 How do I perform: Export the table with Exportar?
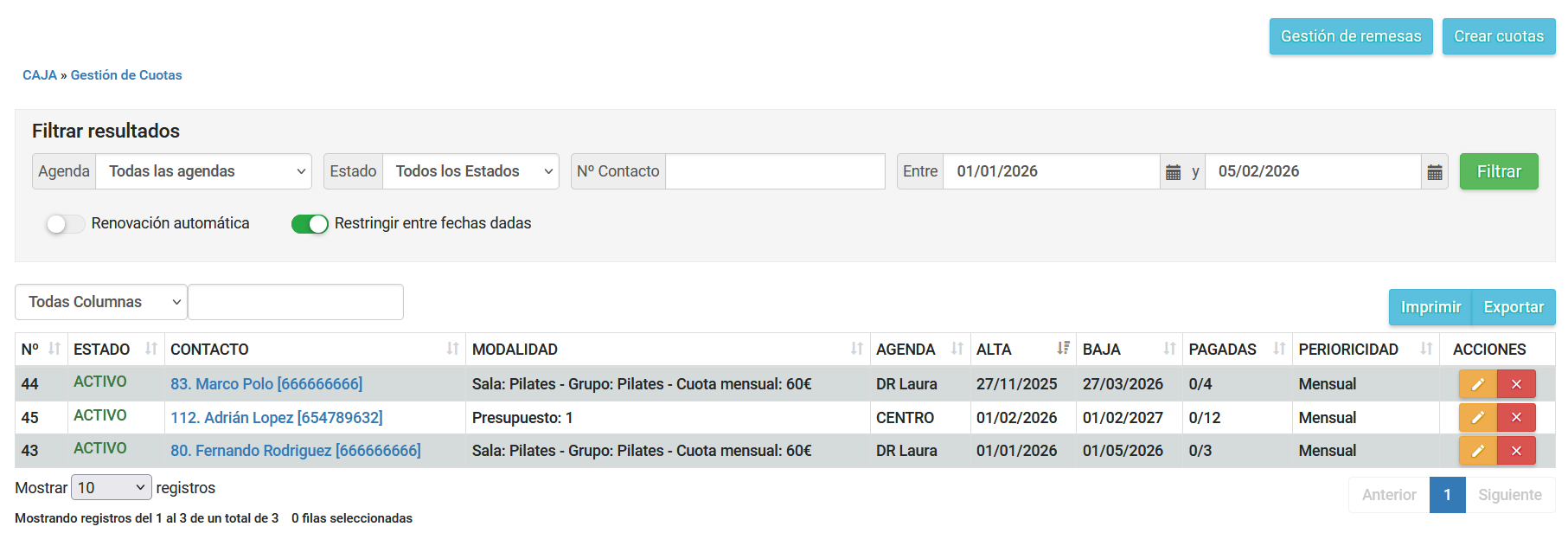point(1513,307)
